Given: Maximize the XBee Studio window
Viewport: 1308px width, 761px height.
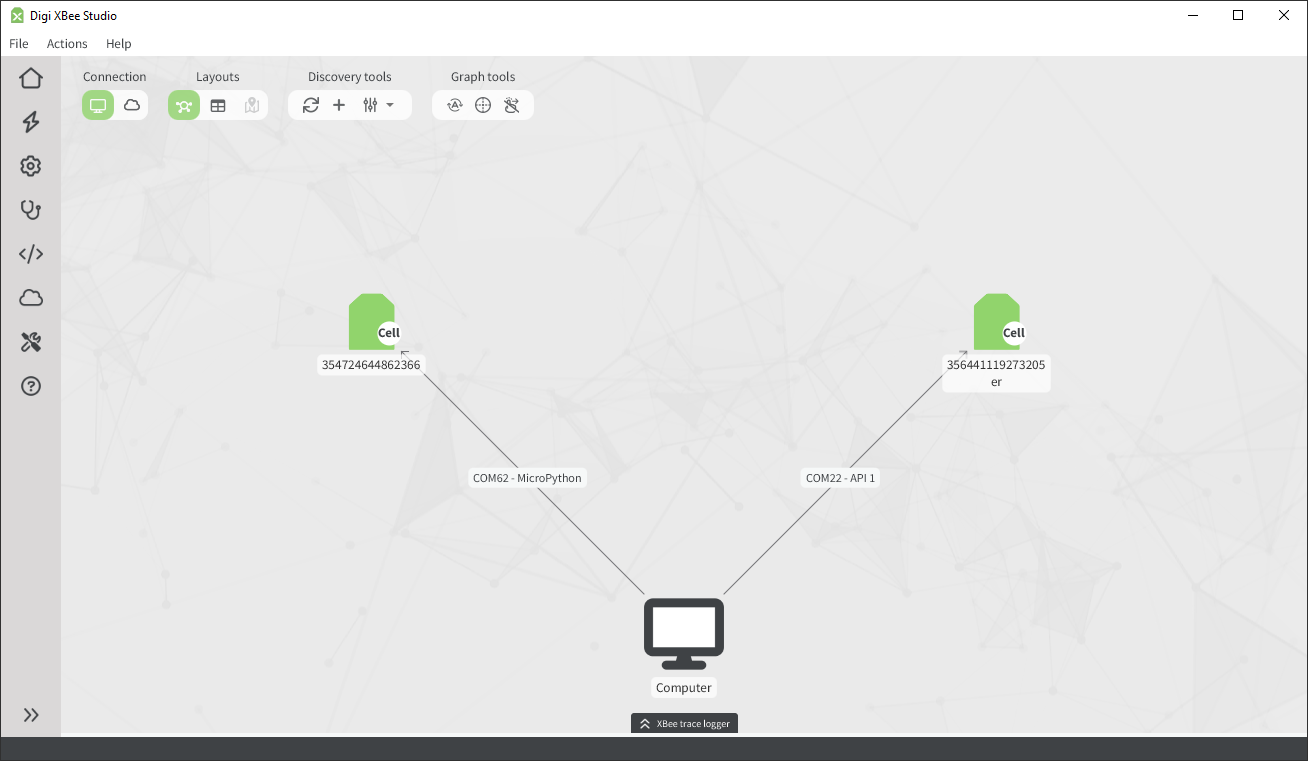Looking at the screenshot, I should [x=1238, y=15].
